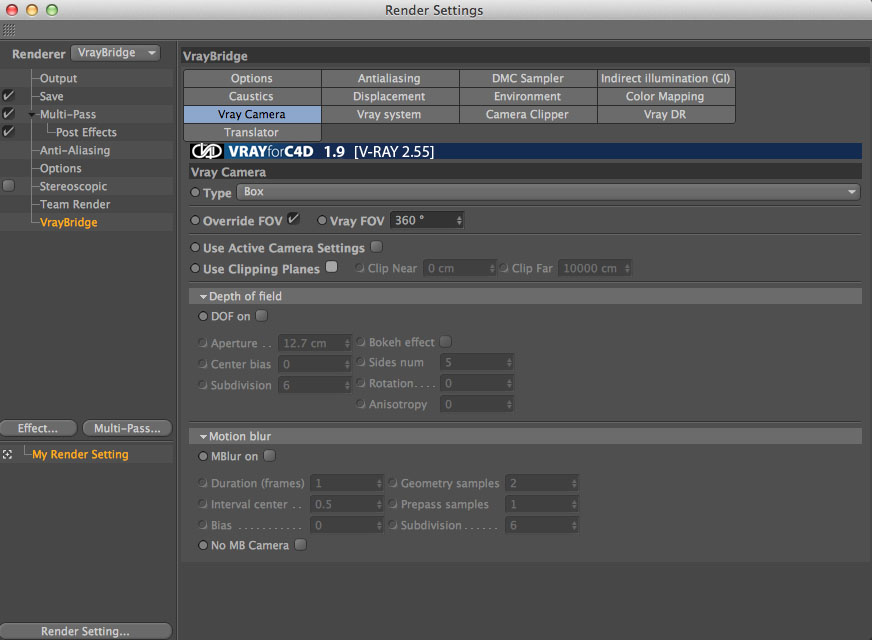Viewport: 872px width, 640px height.
Task: Click the animation dot beside Vray FOV
Action: [322, 220]
